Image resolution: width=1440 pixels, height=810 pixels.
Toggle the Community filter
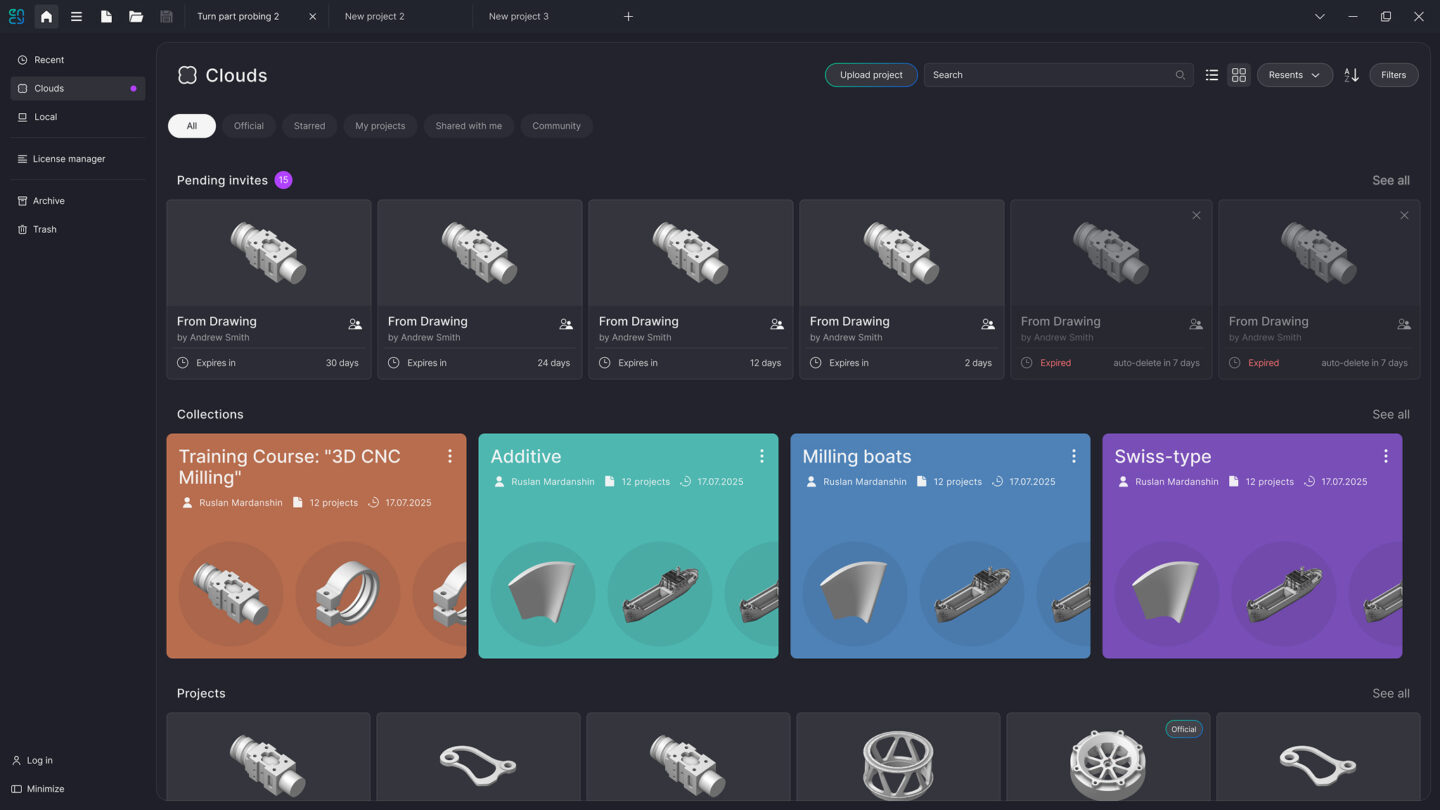556,125
